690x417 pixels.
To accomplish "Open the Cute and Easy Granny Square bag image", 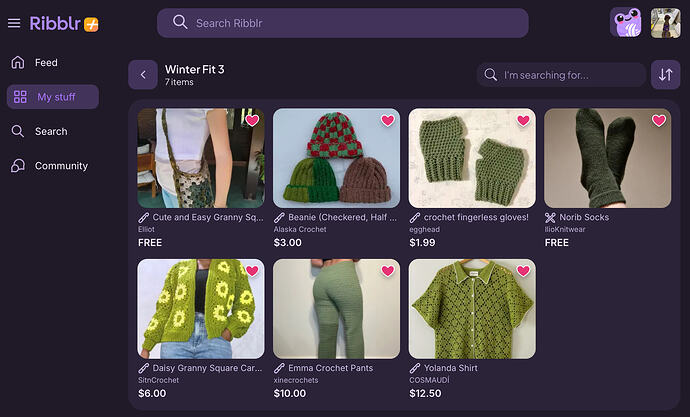I will [x=200, y=158].
